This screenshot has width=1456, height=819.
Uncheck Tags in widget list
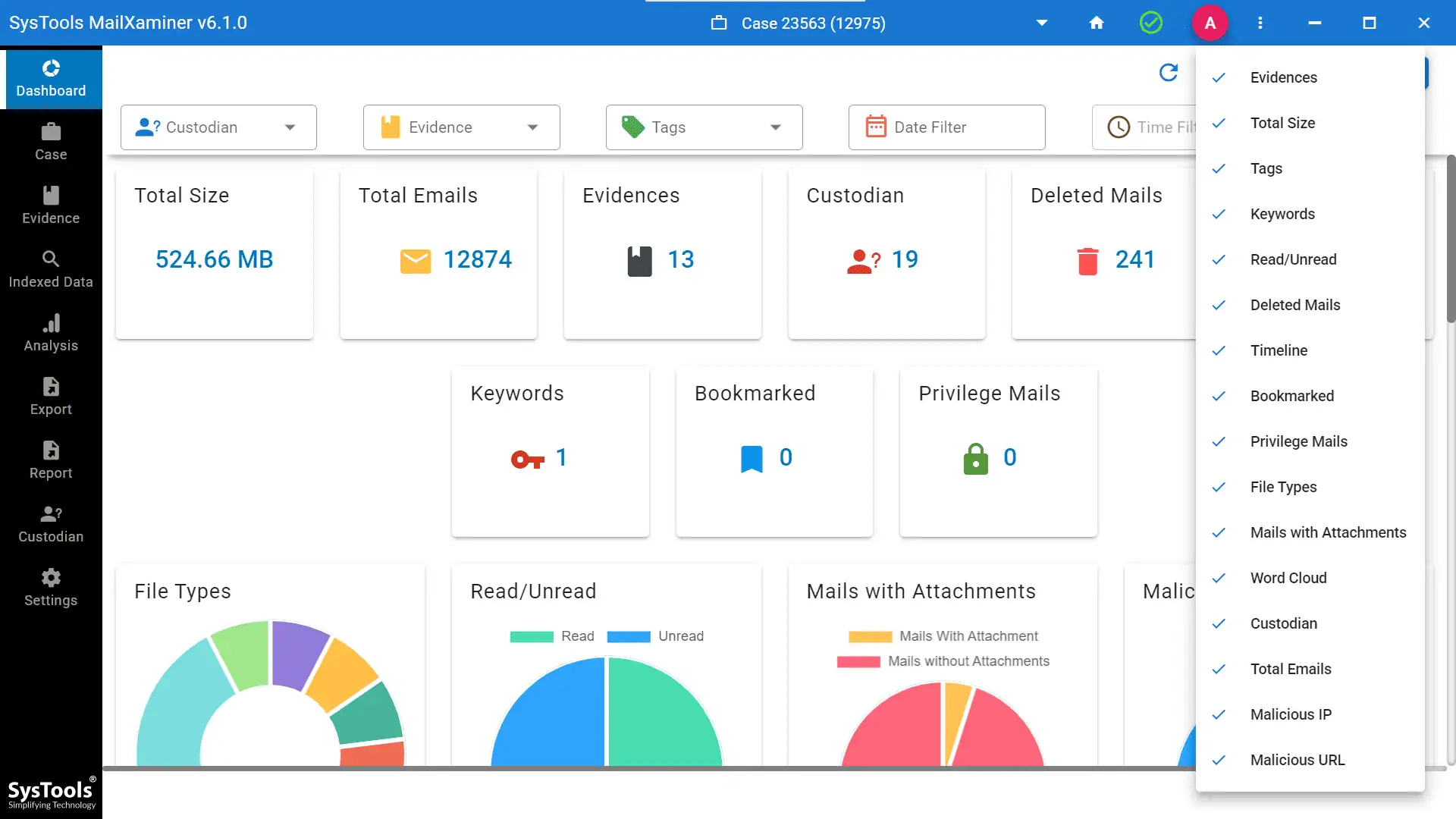click(x=1310, y=168)
